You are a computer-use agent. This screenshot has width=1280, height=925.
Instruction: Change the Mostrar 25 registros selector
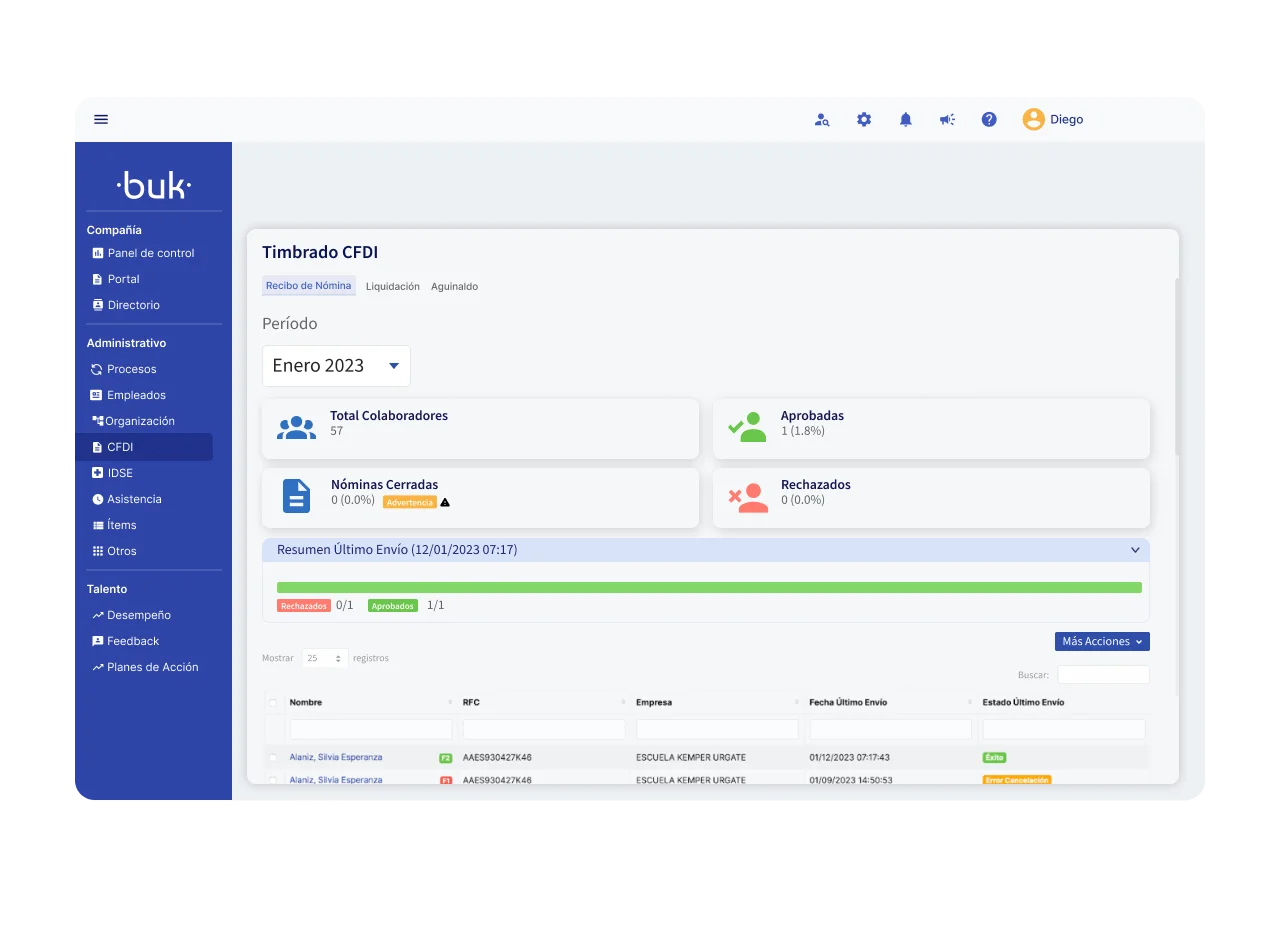pos(325,658)
